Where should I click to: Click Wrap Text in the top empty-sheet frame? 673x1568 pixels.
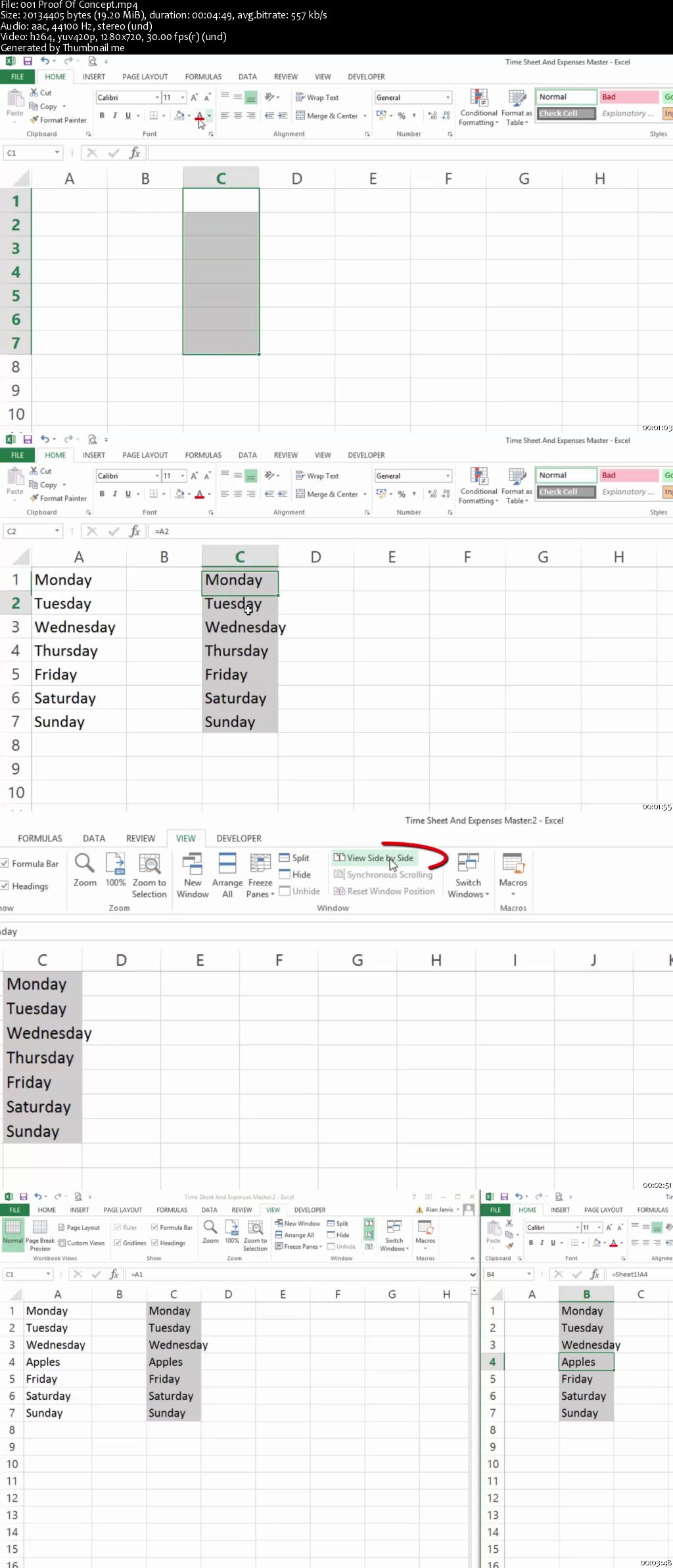[x=317, y=97]
